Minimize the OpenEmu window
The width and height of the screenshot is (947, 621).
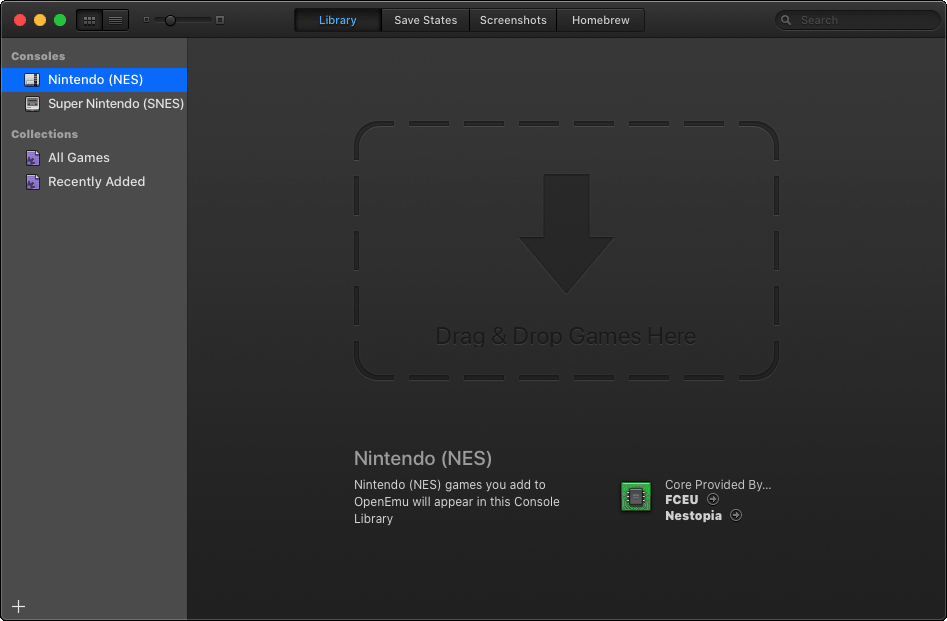[x=40, y=20]
